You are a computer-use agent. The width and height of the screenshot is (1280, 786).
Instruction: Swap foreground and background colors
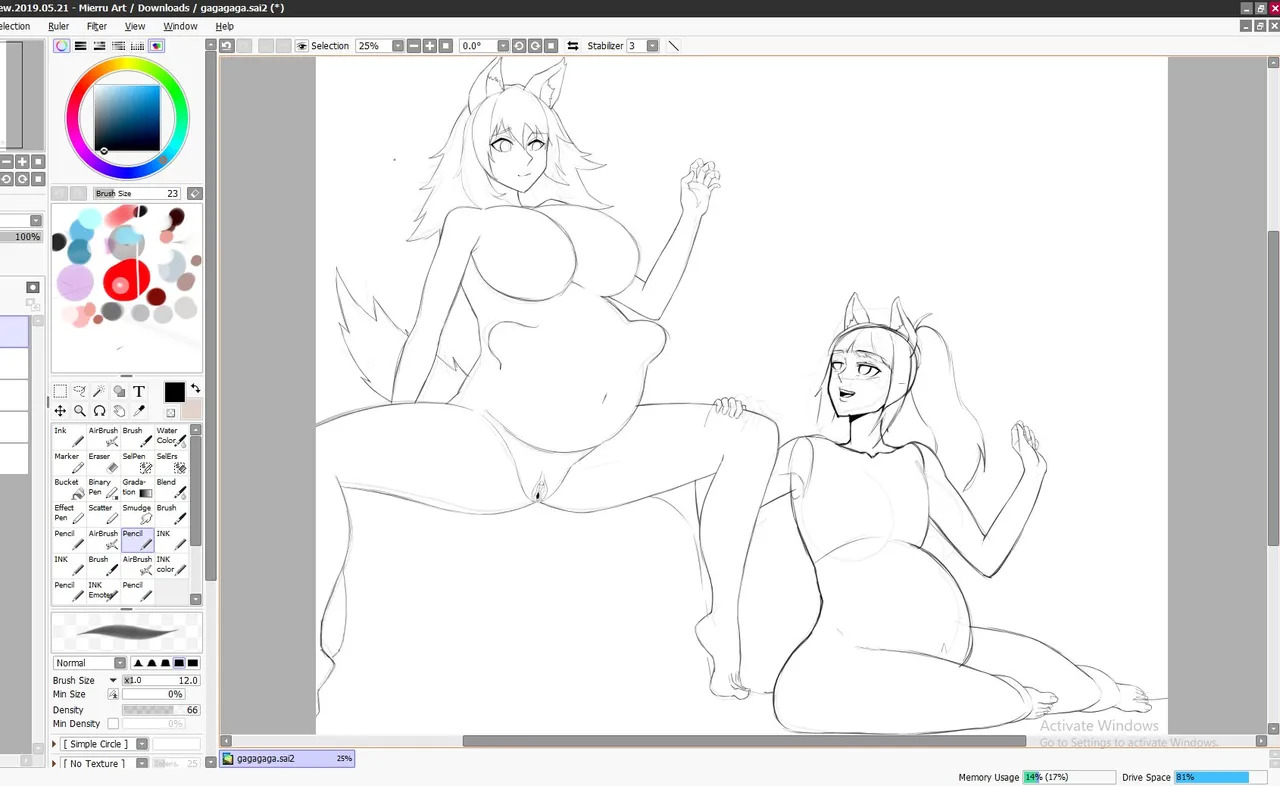coord(195,388)
